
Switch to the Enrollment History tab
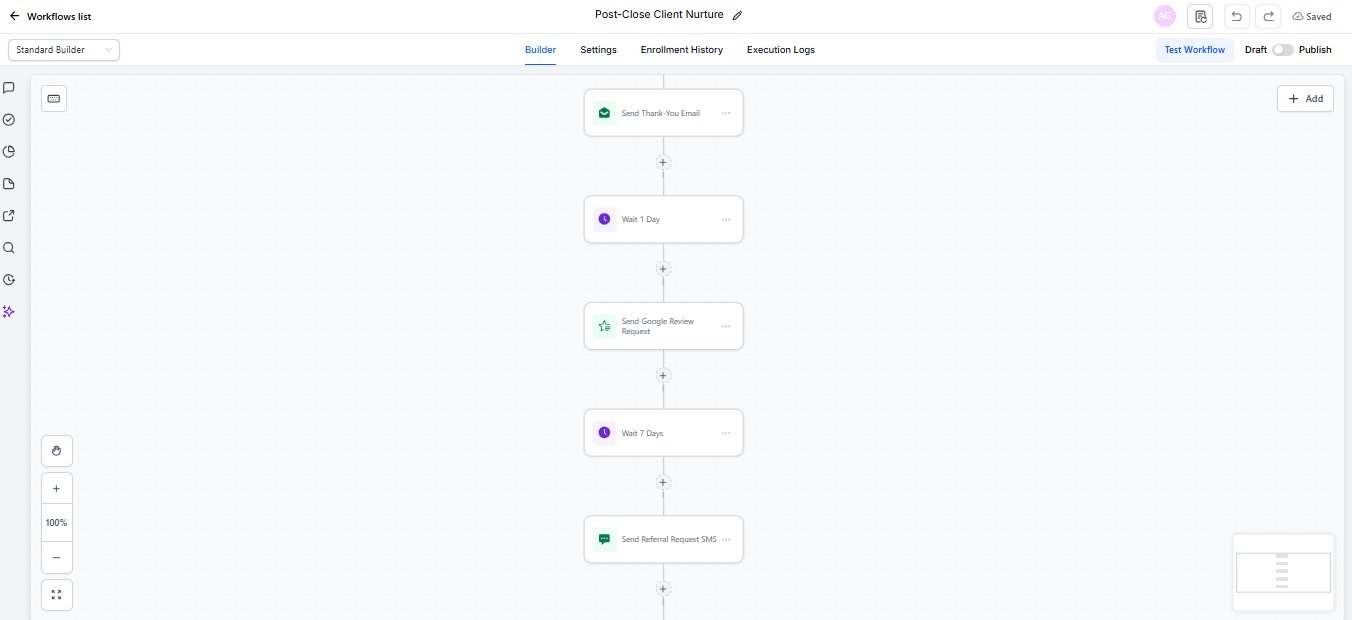(x=682, y=49)
